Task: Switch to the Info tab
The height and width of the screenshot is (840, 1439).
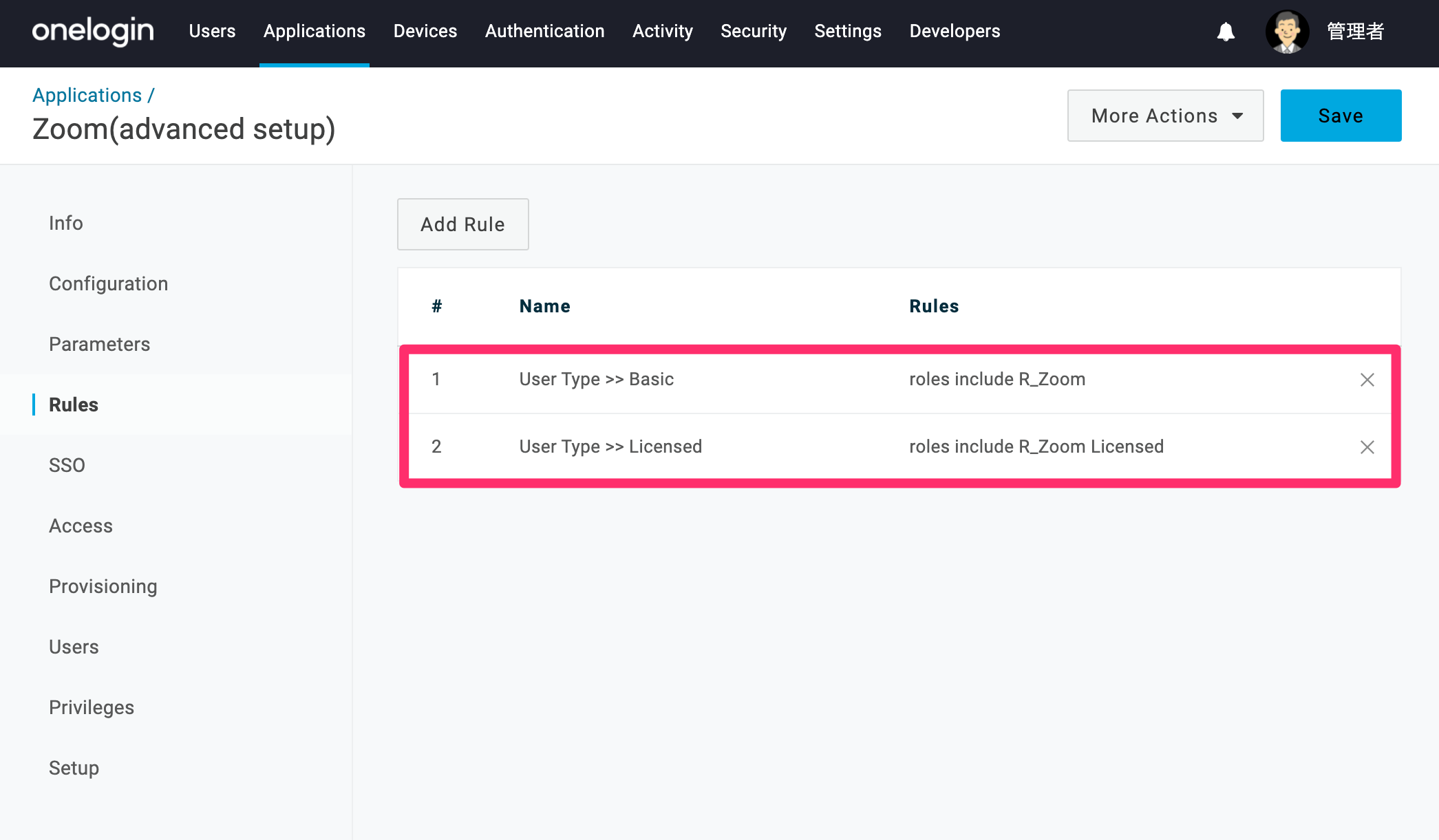Action: [66, 223]
